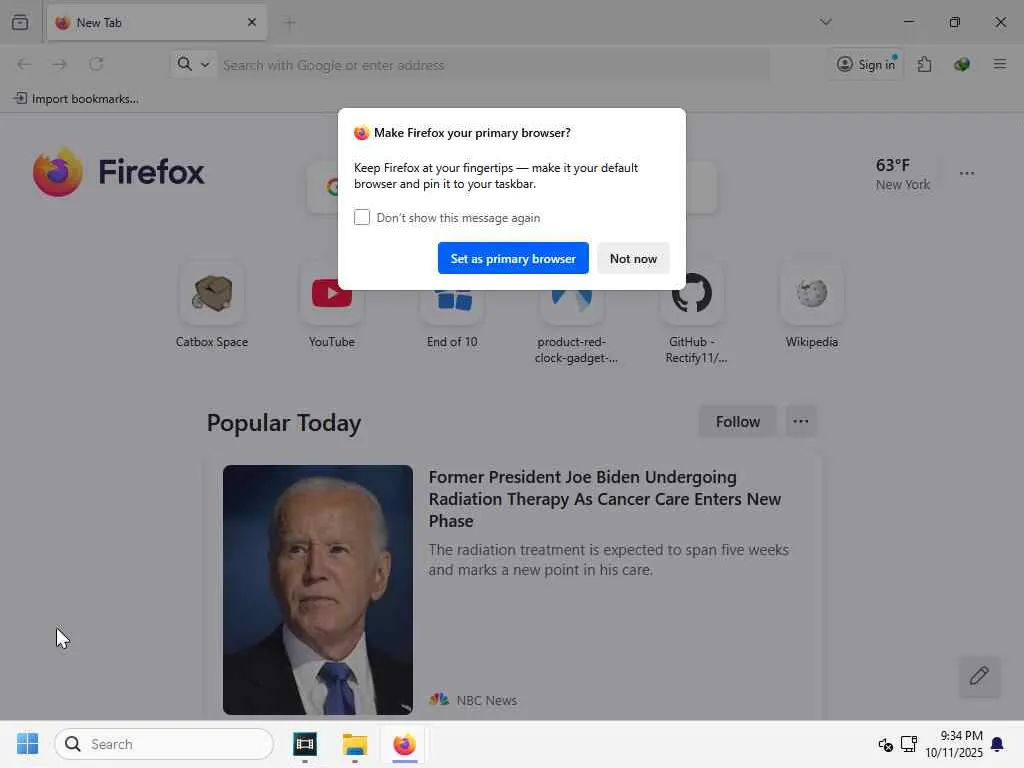Click Set as primary browser button
The height and width of the screenshot is (768, 1024).
pos(513,258)
